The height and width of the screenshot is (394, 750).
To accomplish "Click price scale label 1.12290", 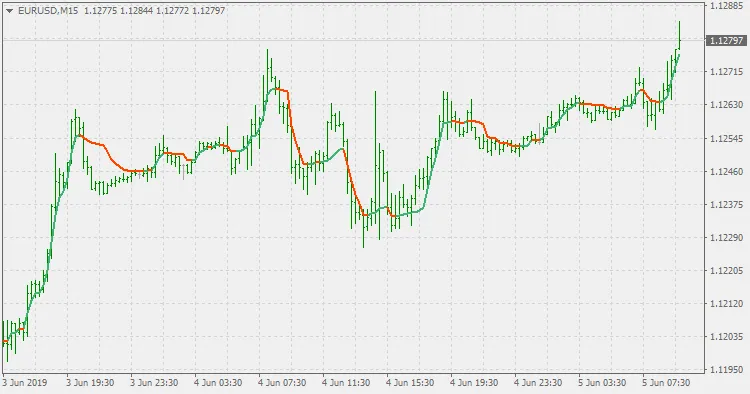I will 726,238.
